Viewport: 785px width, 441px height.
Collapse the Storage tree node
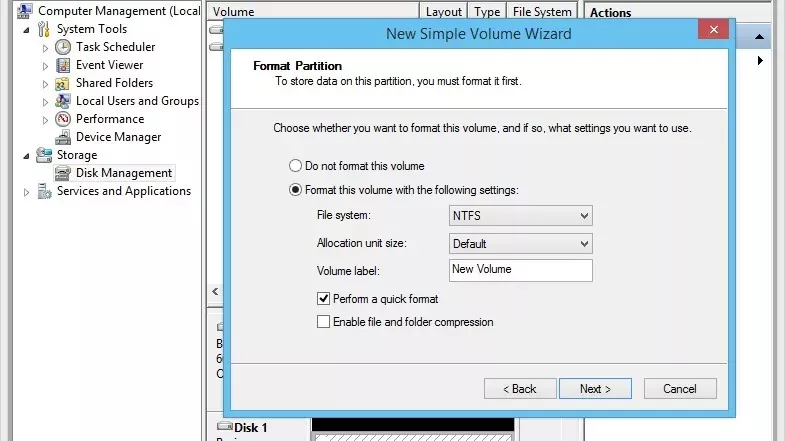click(x=27, y=156)
